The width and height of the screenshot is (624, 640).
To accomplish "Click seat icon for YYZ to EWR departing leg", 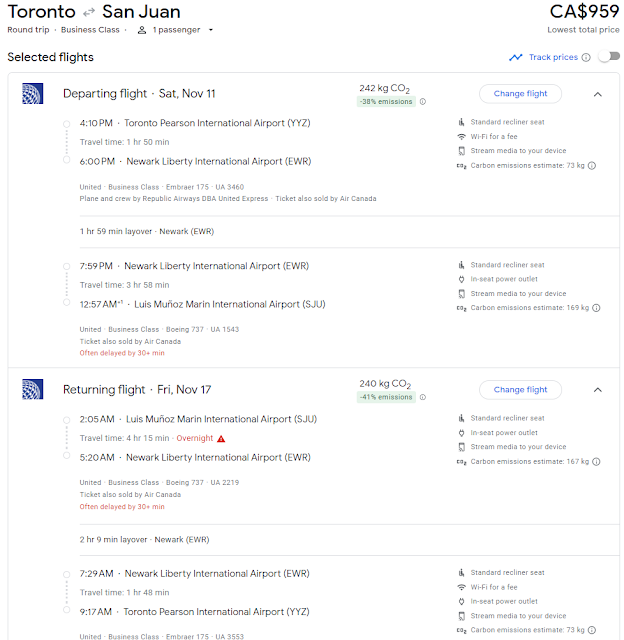I will tap(461, 122).
